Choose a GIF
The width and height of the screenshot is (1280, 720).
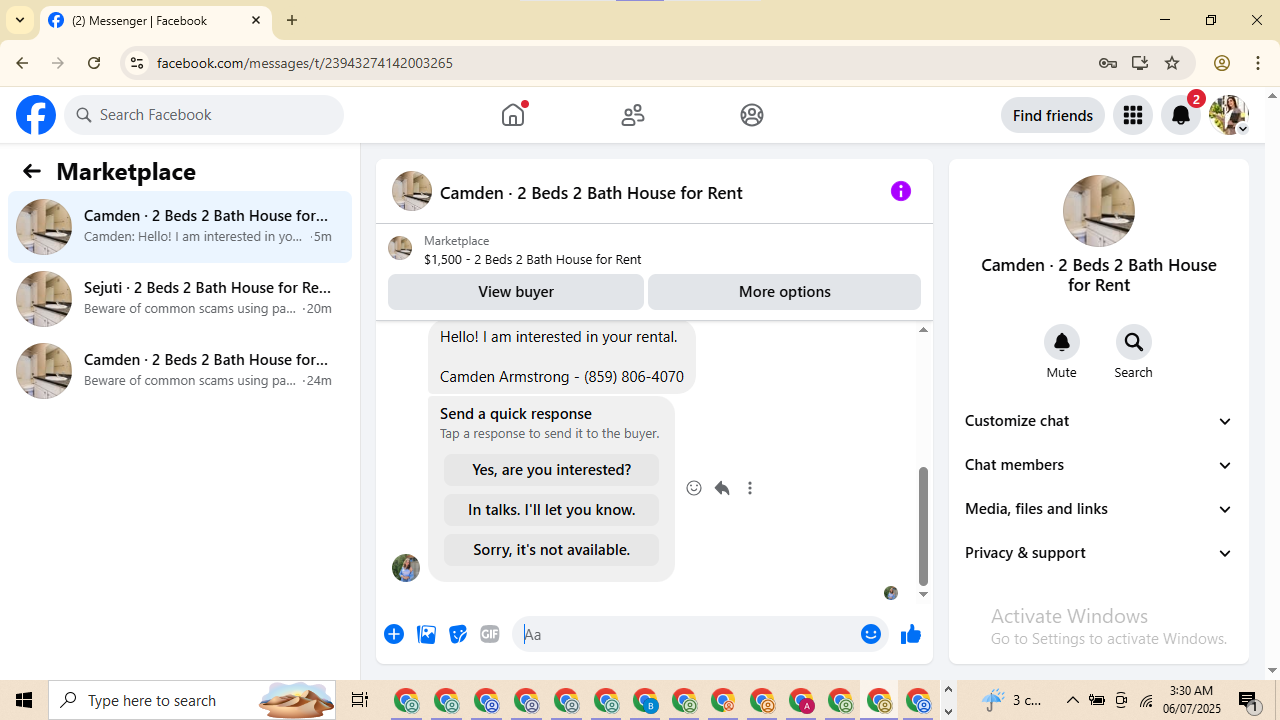(x=490, y=634)
